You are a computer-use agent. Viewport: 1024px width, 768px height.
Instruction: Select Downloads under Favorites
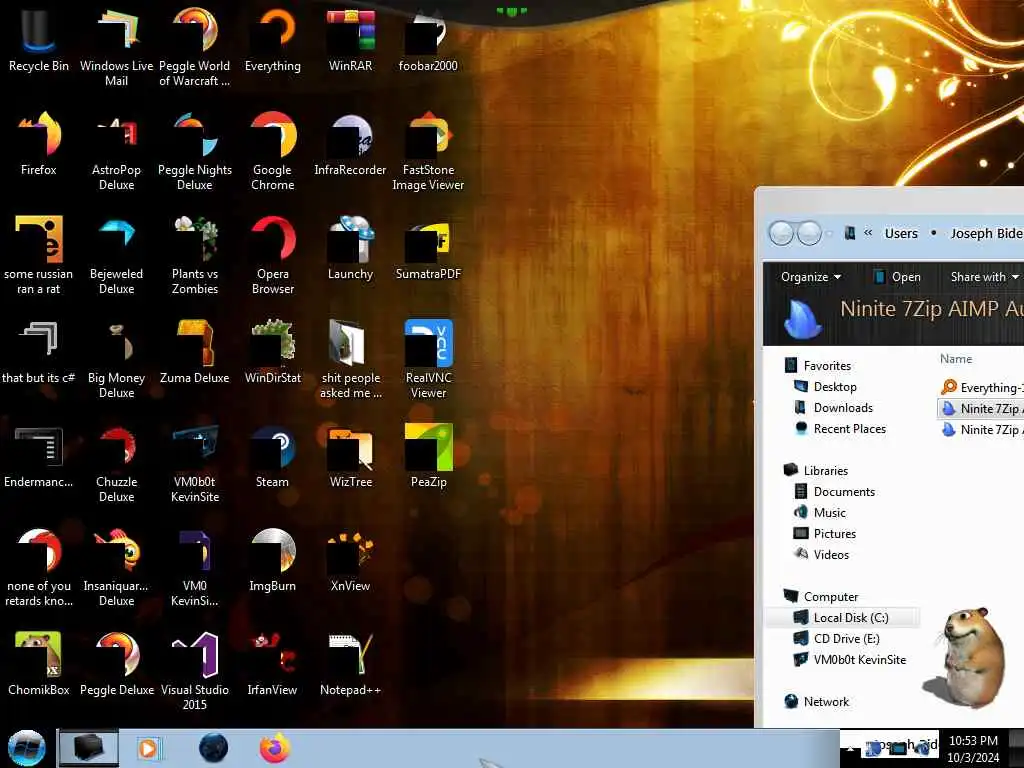833,408
